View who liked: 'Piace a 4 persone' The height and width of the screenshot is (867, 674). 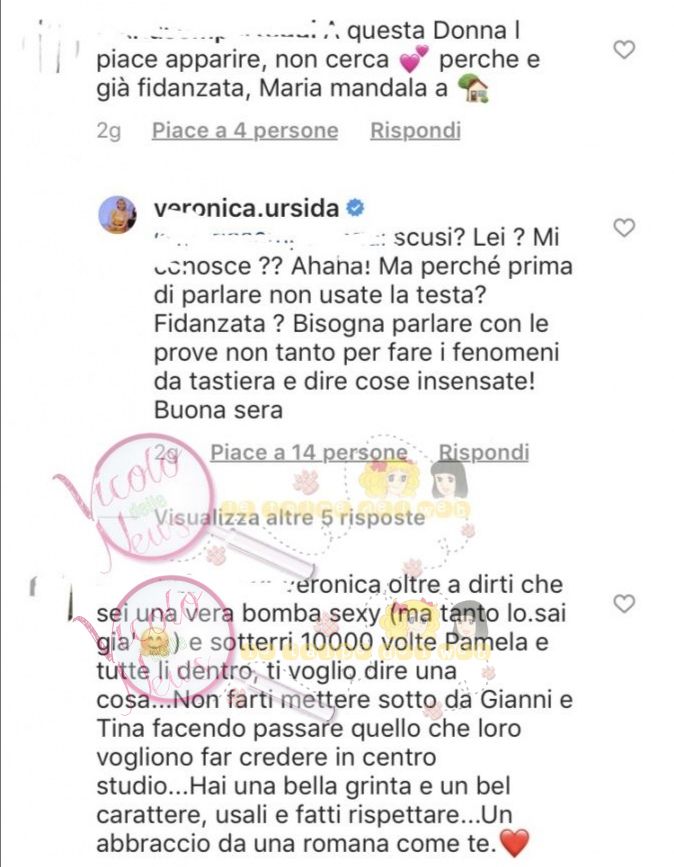(245, 130)
